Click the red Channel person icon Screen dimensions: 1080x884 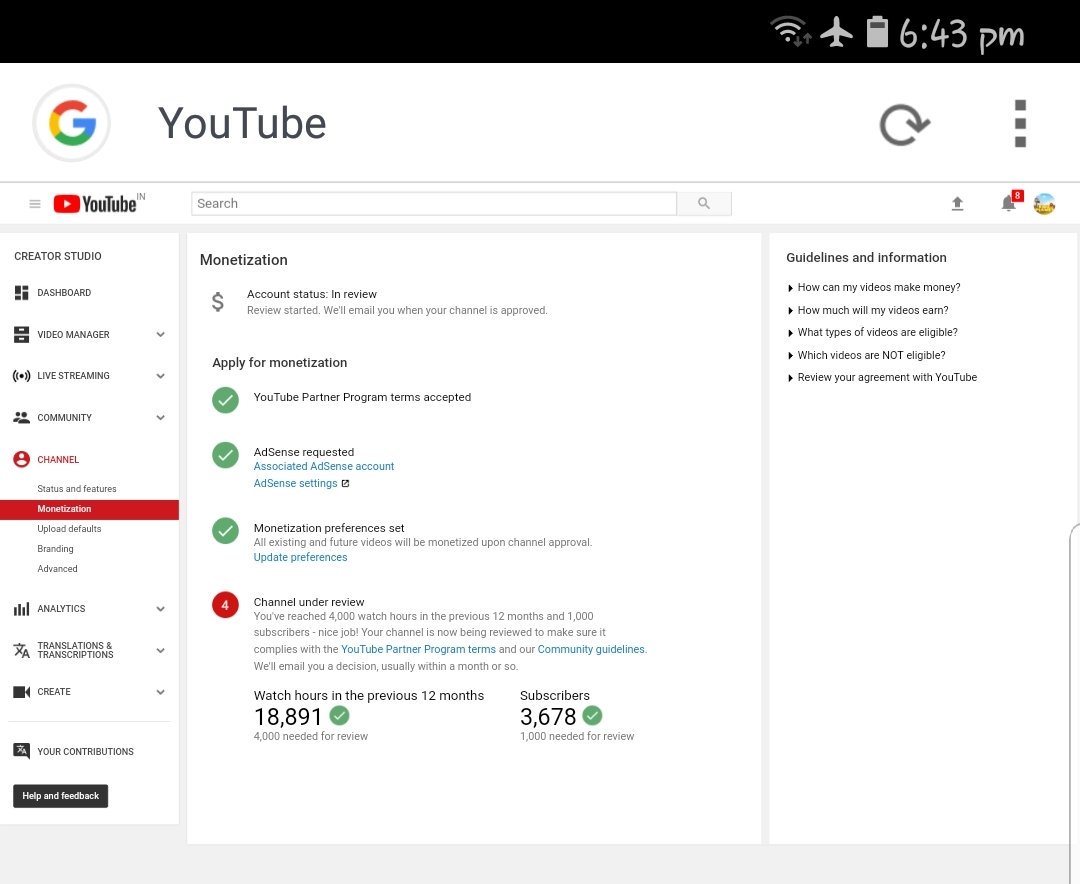point(21,460)
